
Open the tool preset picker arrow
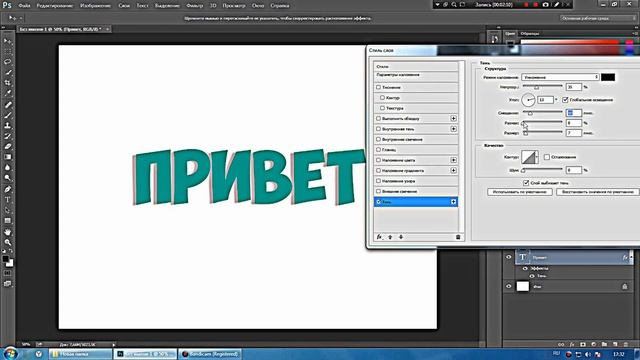coord(21,18)
